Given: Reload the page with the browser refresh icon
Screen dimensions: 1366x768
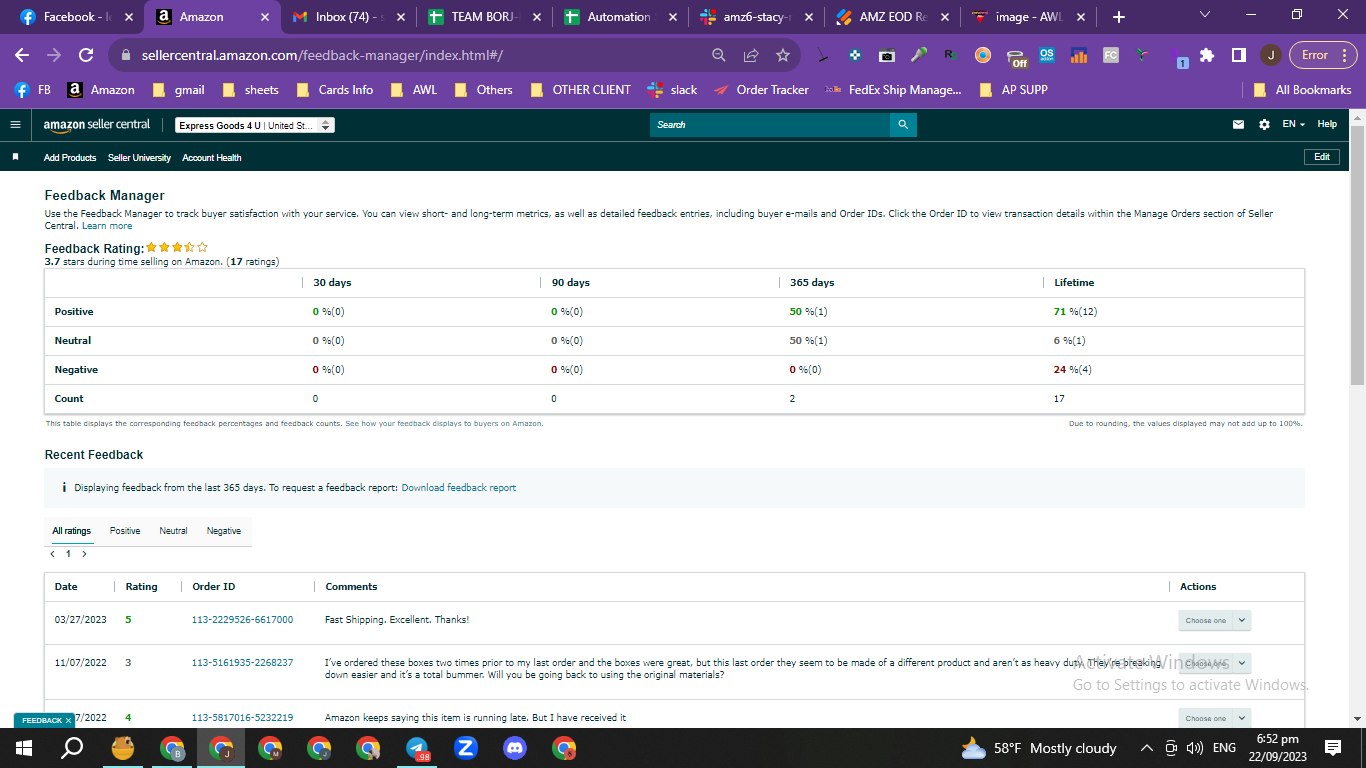Looking at the screenshot, I should [86, 56].
